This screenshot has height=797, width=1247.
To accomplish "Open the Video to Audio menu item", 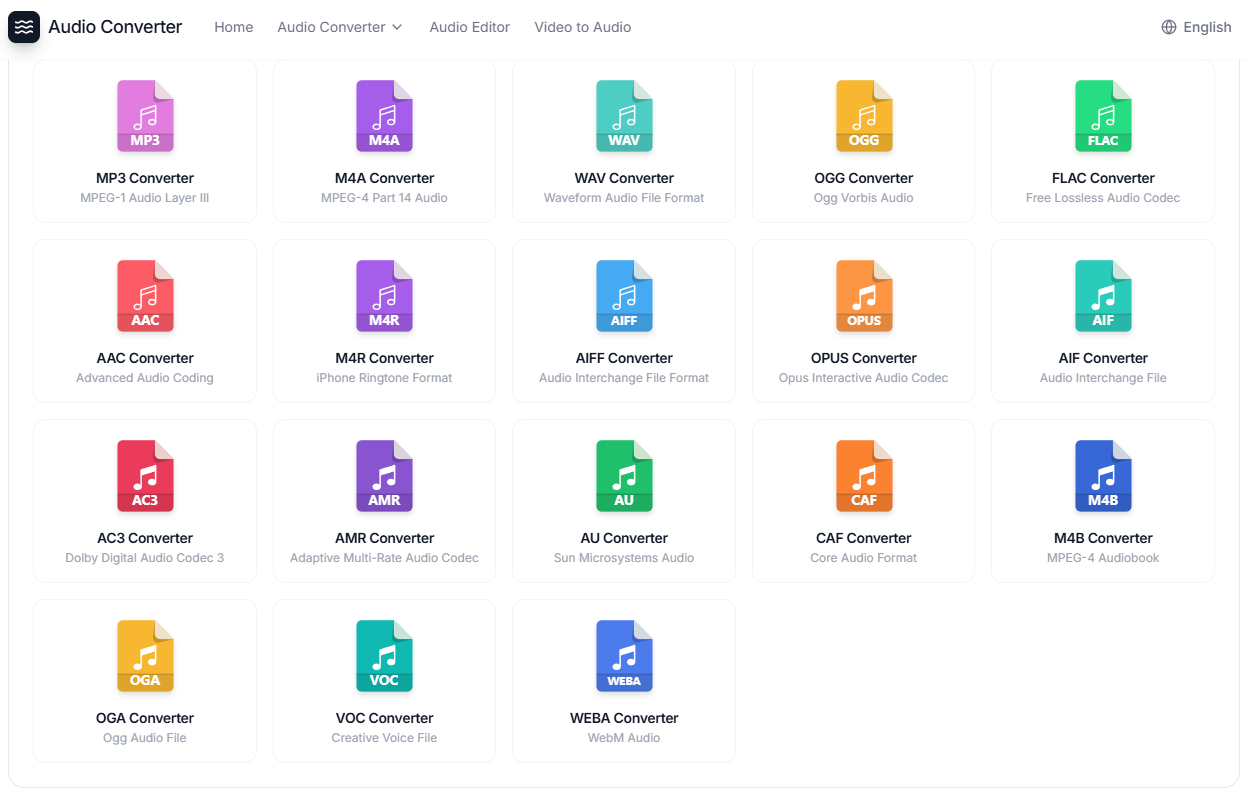I will (583, 27).
